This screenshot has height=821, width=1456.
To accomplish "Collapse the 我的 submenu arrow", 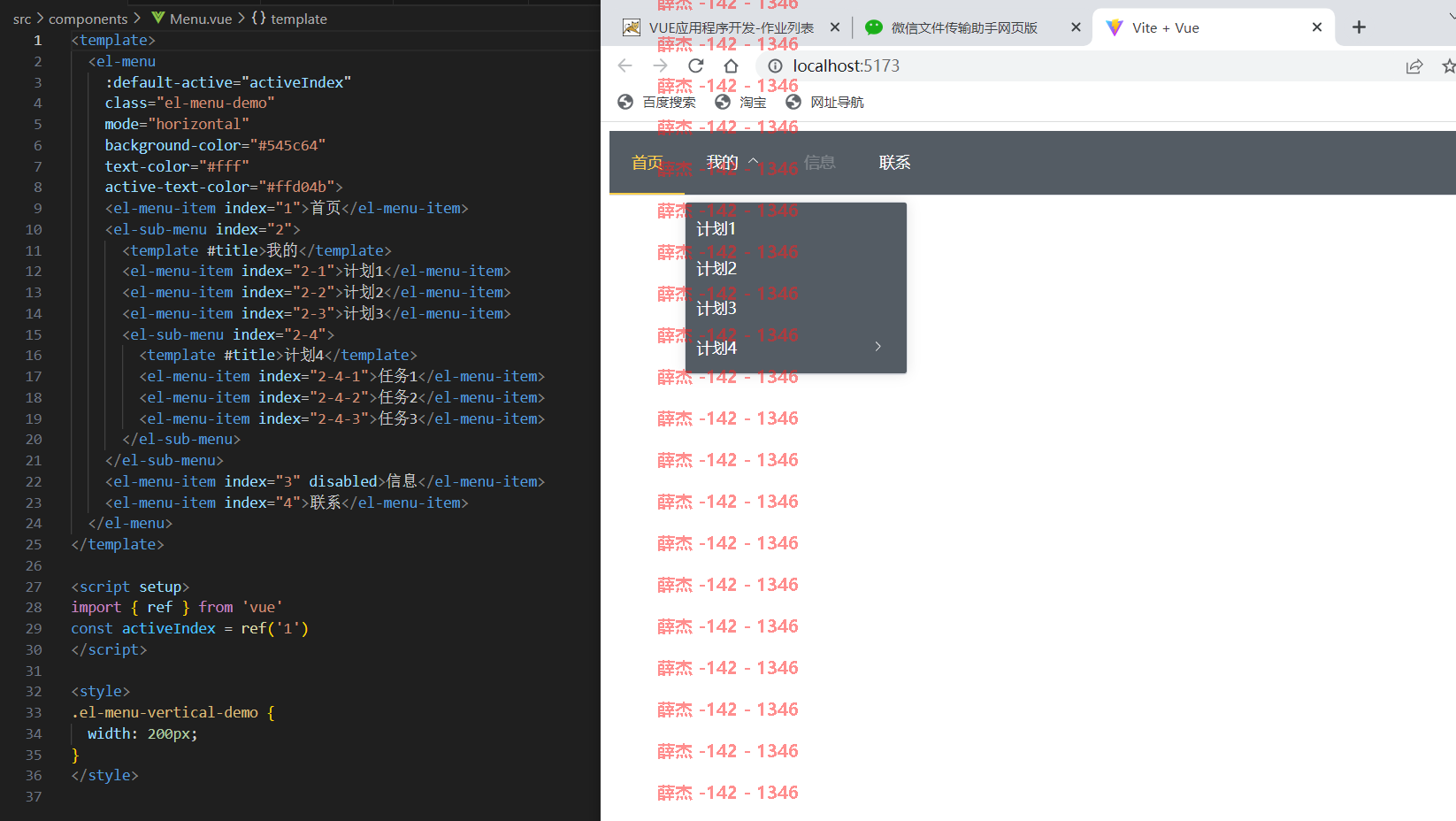I will tap(754, 161).
